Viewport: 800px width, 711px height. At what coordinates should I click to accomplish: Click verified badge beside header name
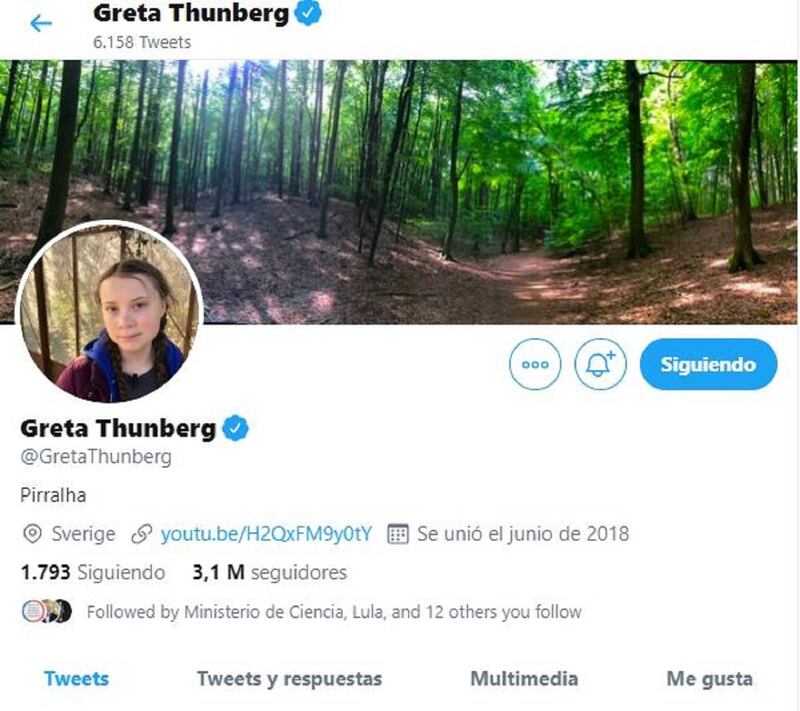[308, 13]
